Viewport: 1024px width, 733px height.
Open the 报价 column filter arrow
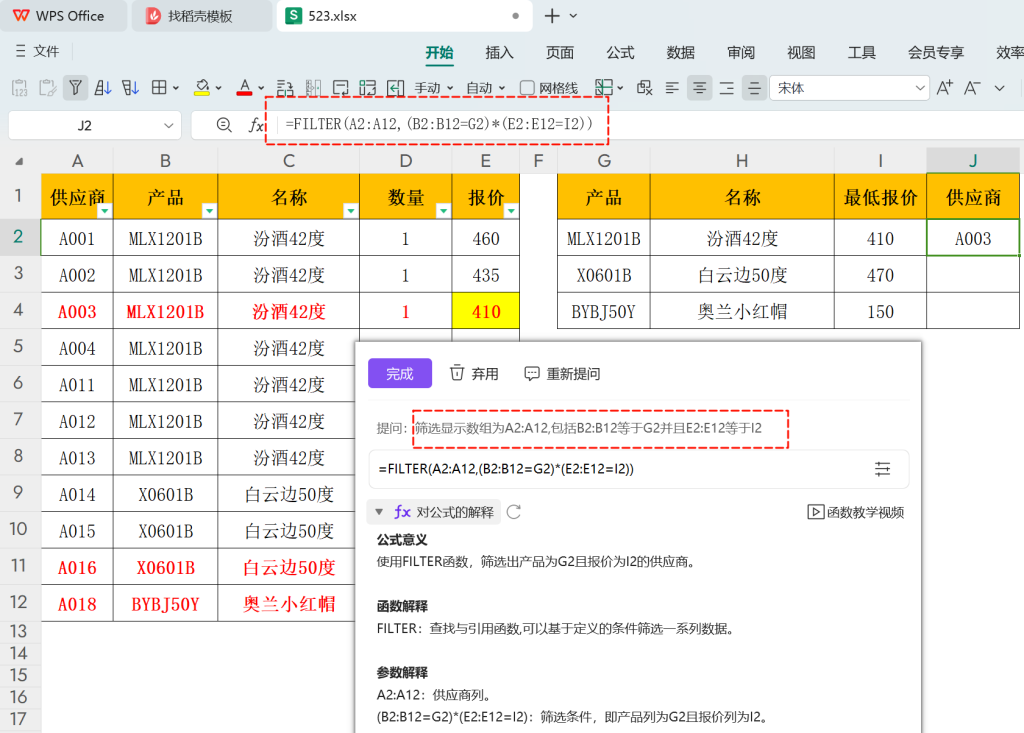[511, 210]
